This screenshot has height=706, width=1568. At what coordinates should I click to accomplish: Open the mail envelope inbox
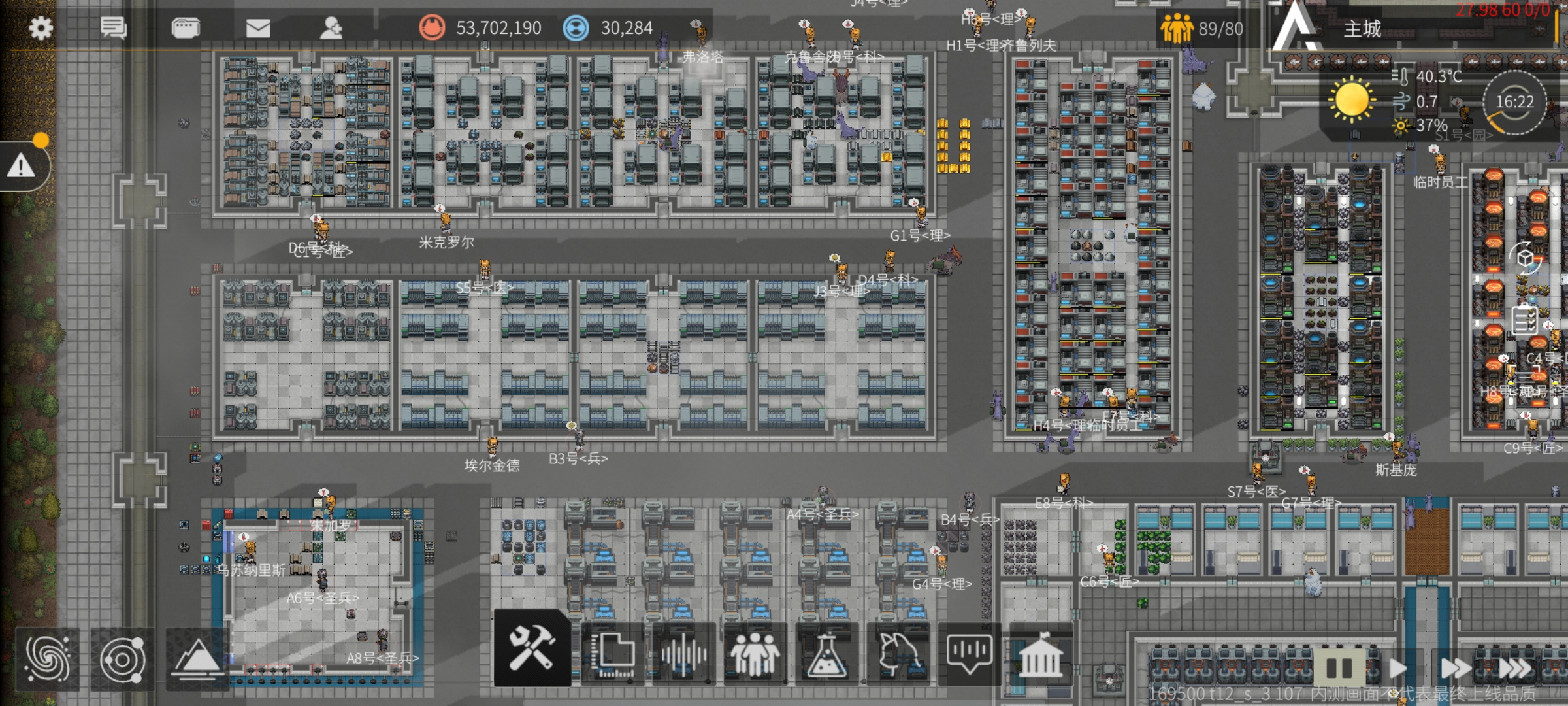pyautogui.click(x=258, y=28)
